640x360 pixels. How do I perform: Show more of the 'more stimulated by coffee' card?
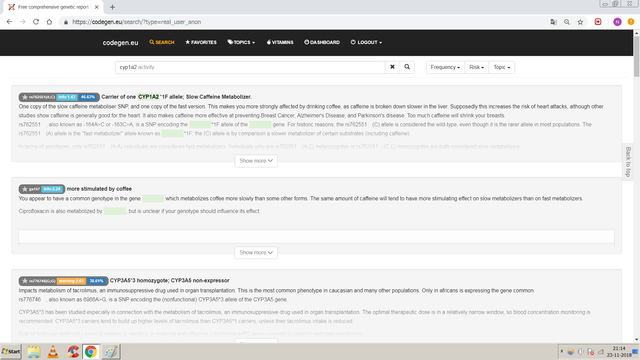256,253
